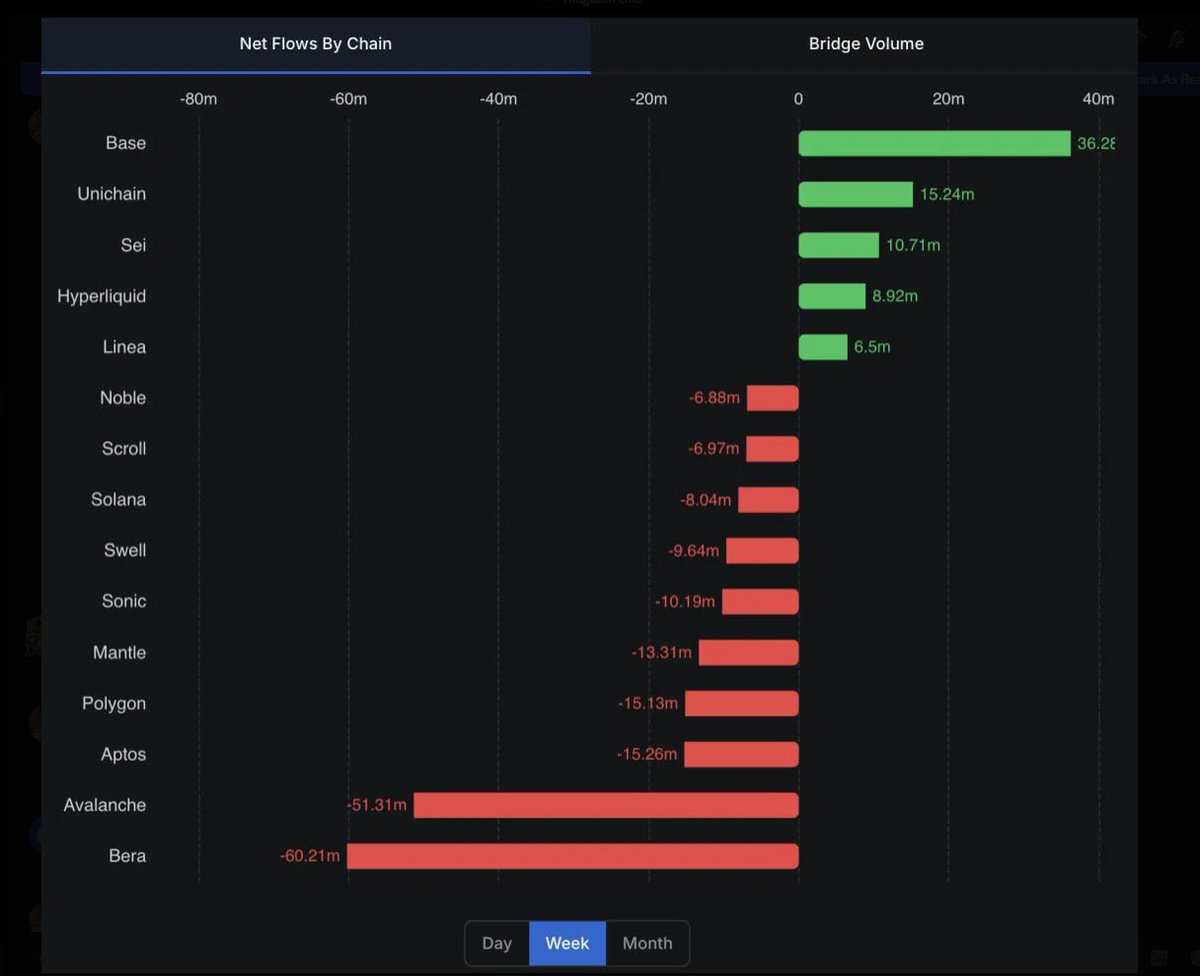1200x976 pixels.
Task: Click the 15.24m Unichain value
Action: pos(946,194)
